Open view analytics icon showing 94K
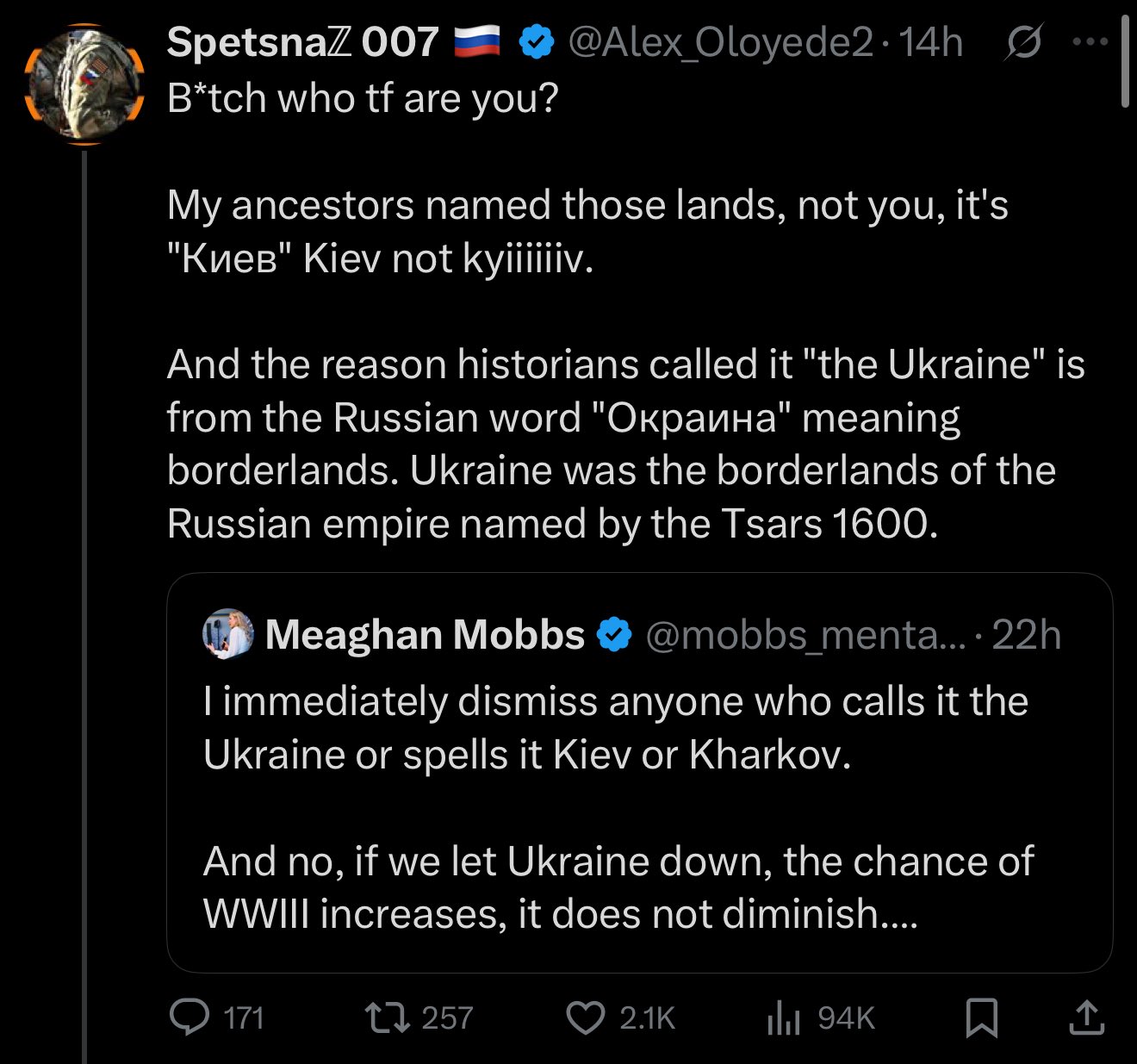 (x=783, y=1018)
